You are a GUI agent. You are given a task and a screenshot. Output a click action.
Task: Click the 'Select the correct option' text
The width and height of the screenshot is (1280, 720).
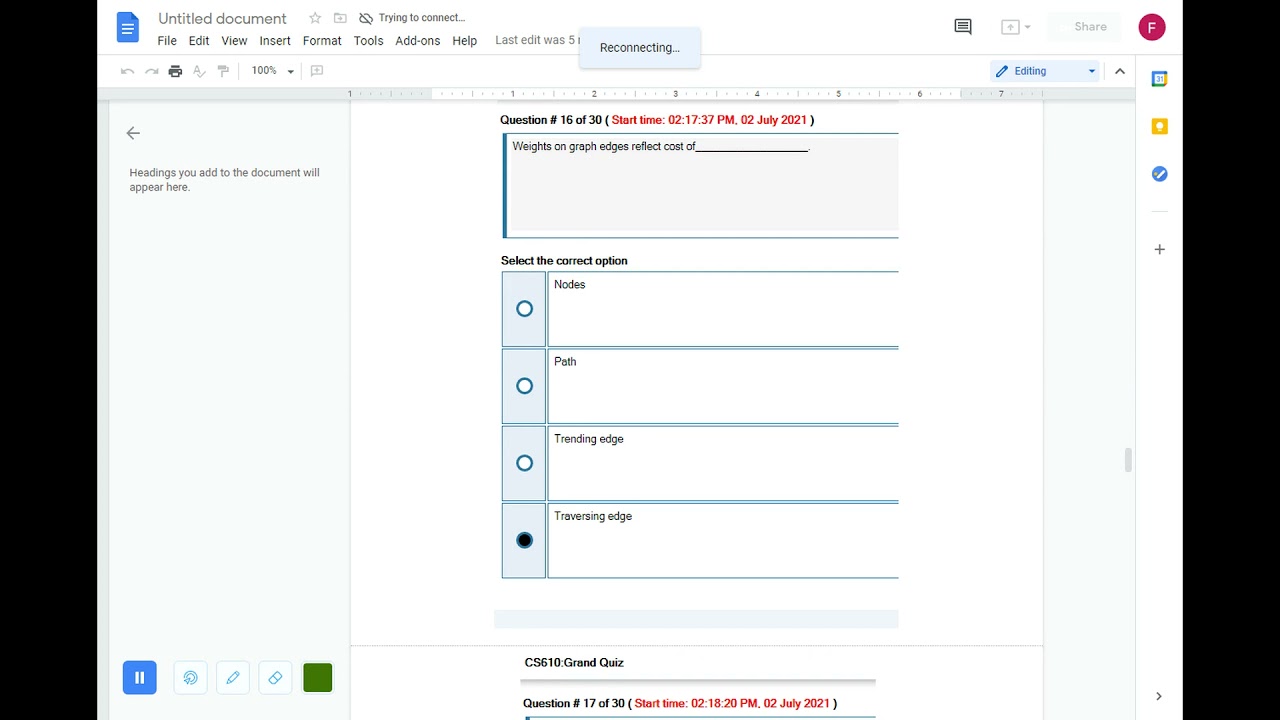[x=564, y=261]
